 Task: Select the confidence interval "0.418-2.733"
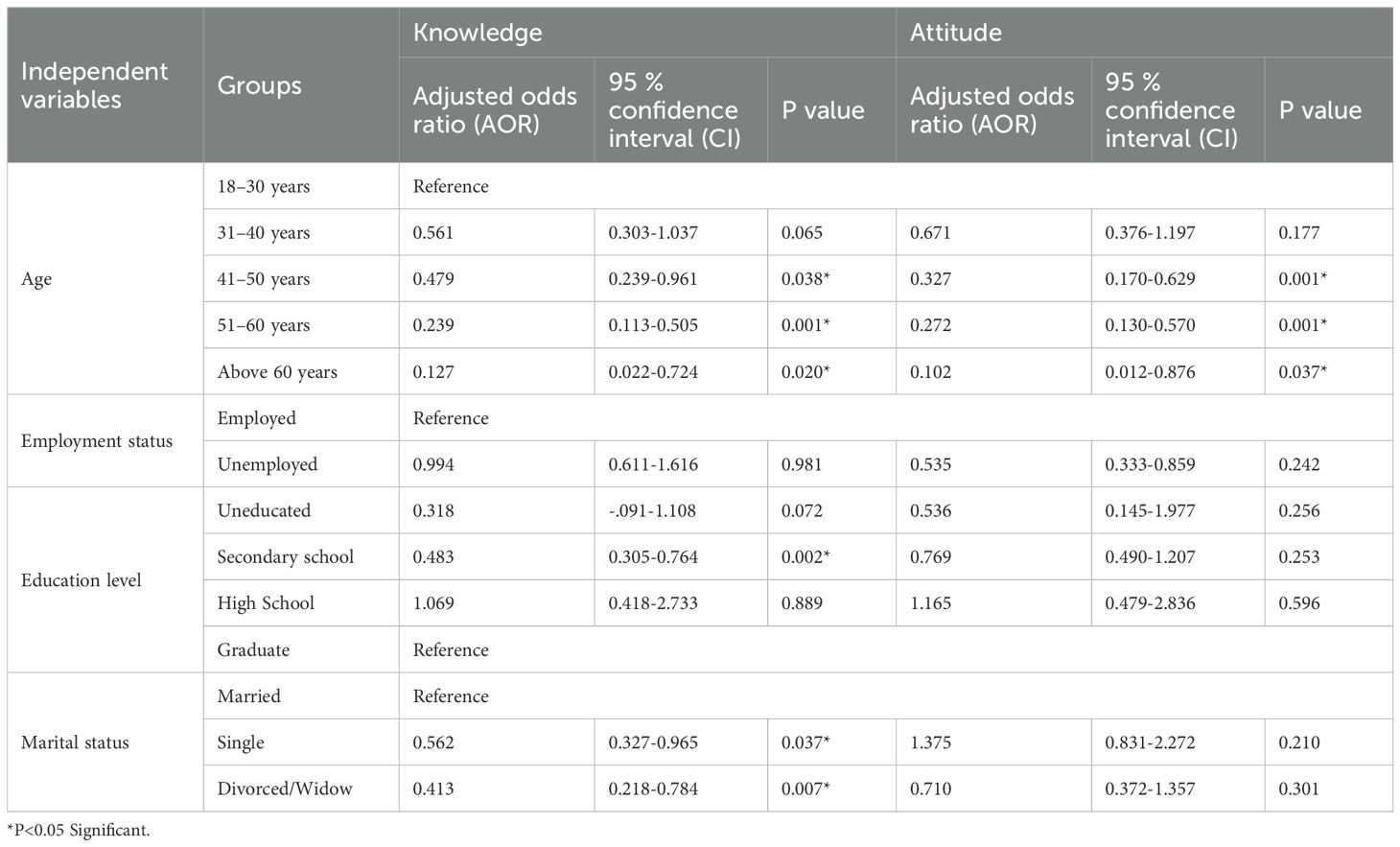point(653,603)
